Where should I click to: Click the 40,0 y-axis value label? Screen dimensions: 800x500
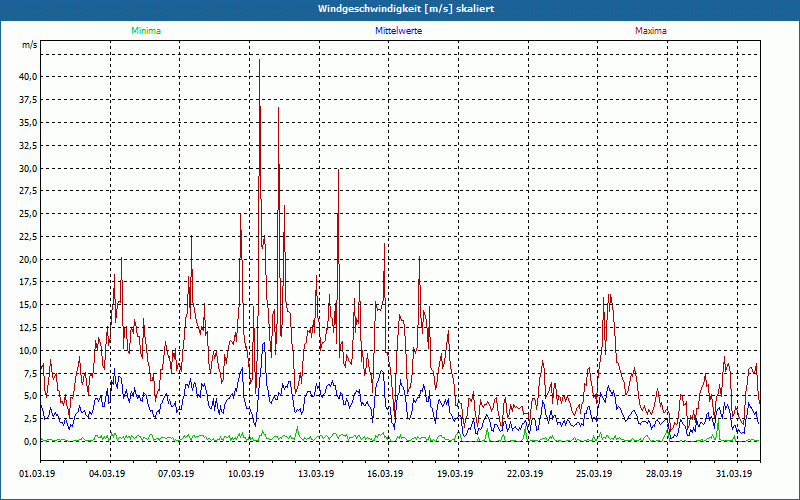(28, 77)
